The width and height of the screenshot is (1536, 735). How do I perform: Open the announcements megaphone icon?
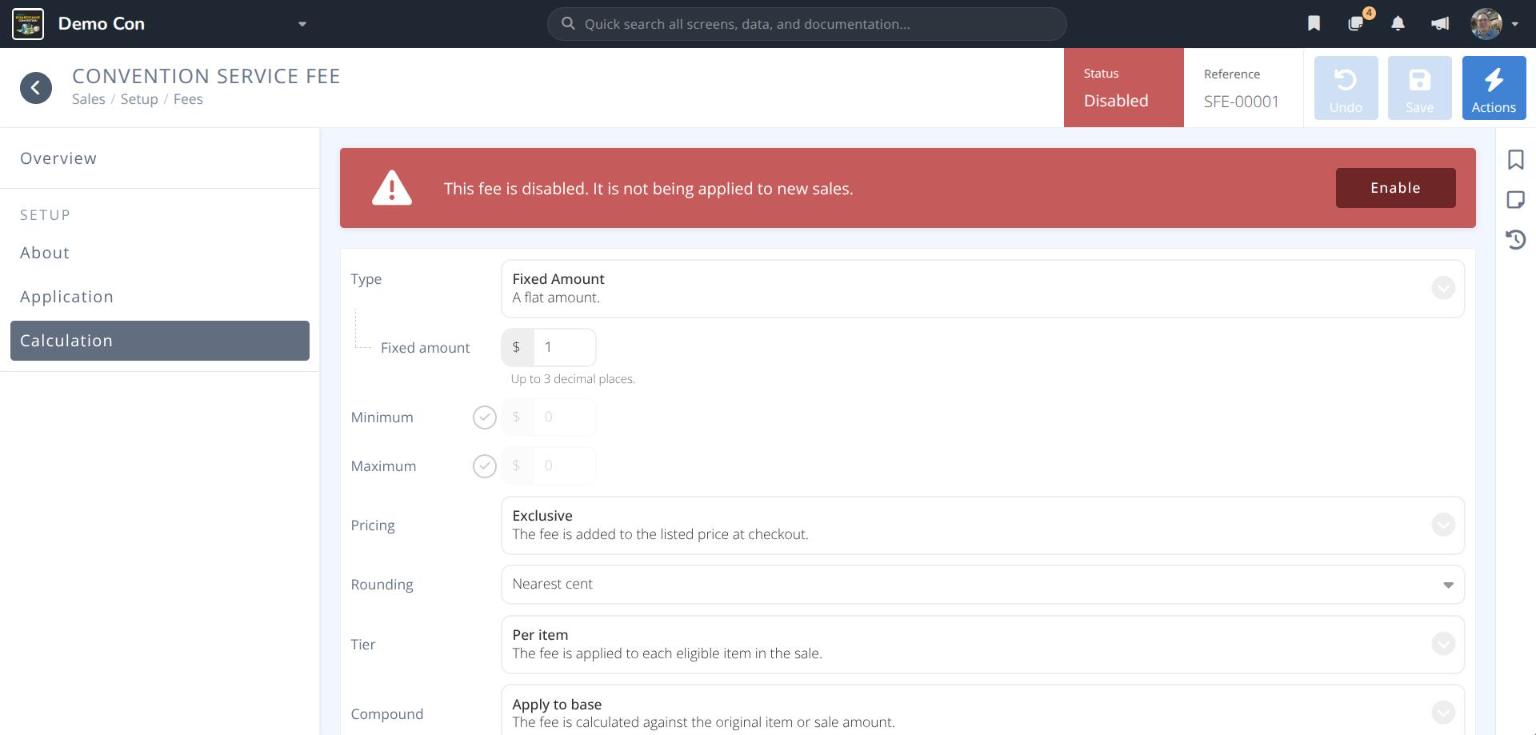tap(1440, 24)
